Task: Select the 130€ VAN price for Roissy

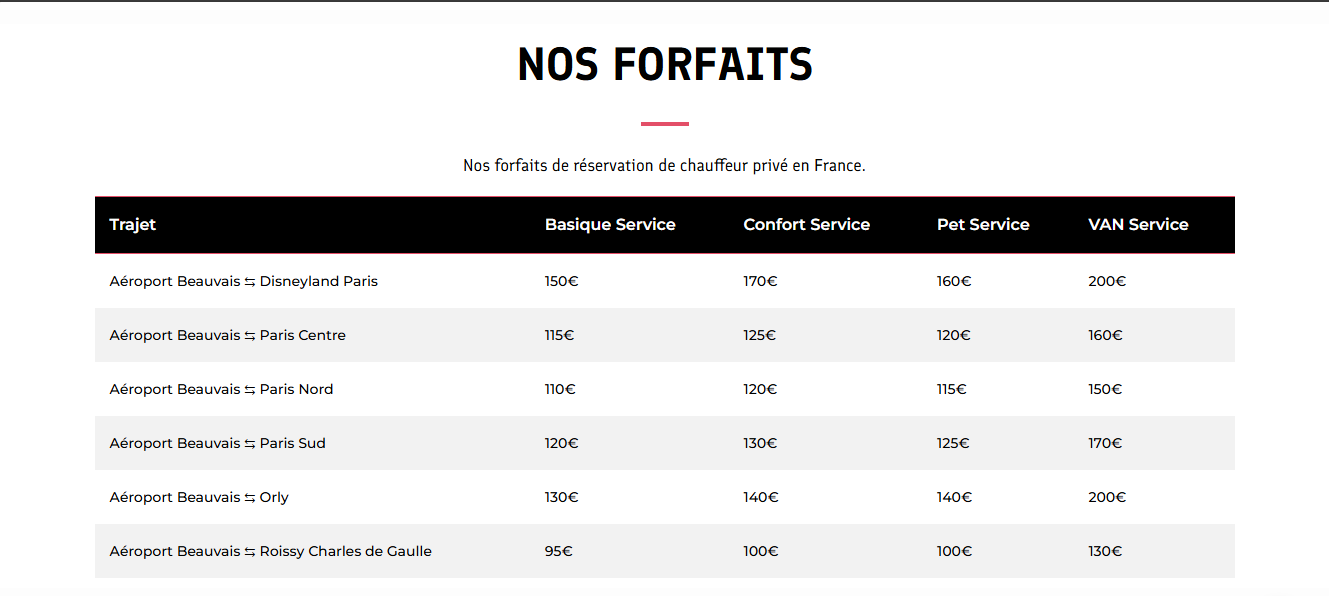Action: pyautogui.click(x=1105, y=551)
